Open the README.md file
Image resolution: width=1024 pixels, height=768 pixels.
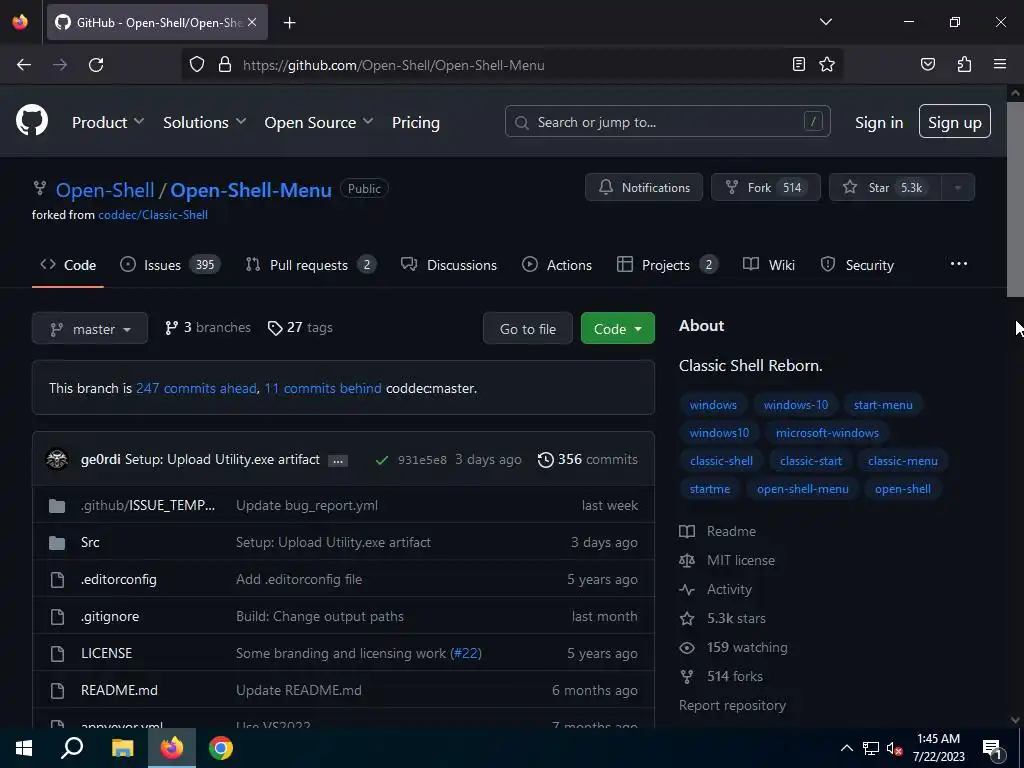tap(119, 690)
